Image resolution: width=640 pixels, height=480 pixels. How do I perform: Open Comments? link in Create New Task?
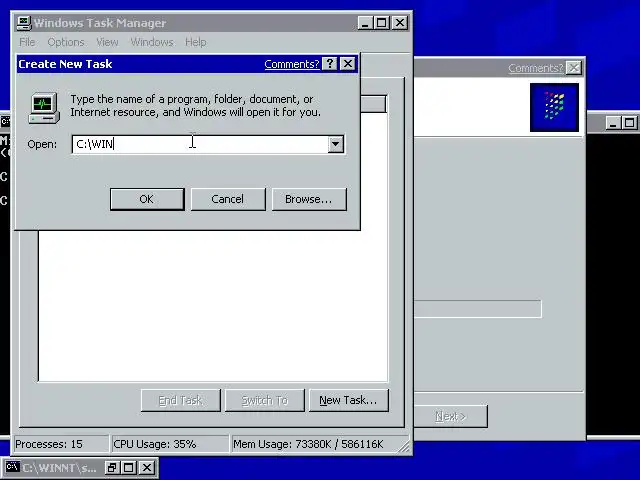(291, 64)
